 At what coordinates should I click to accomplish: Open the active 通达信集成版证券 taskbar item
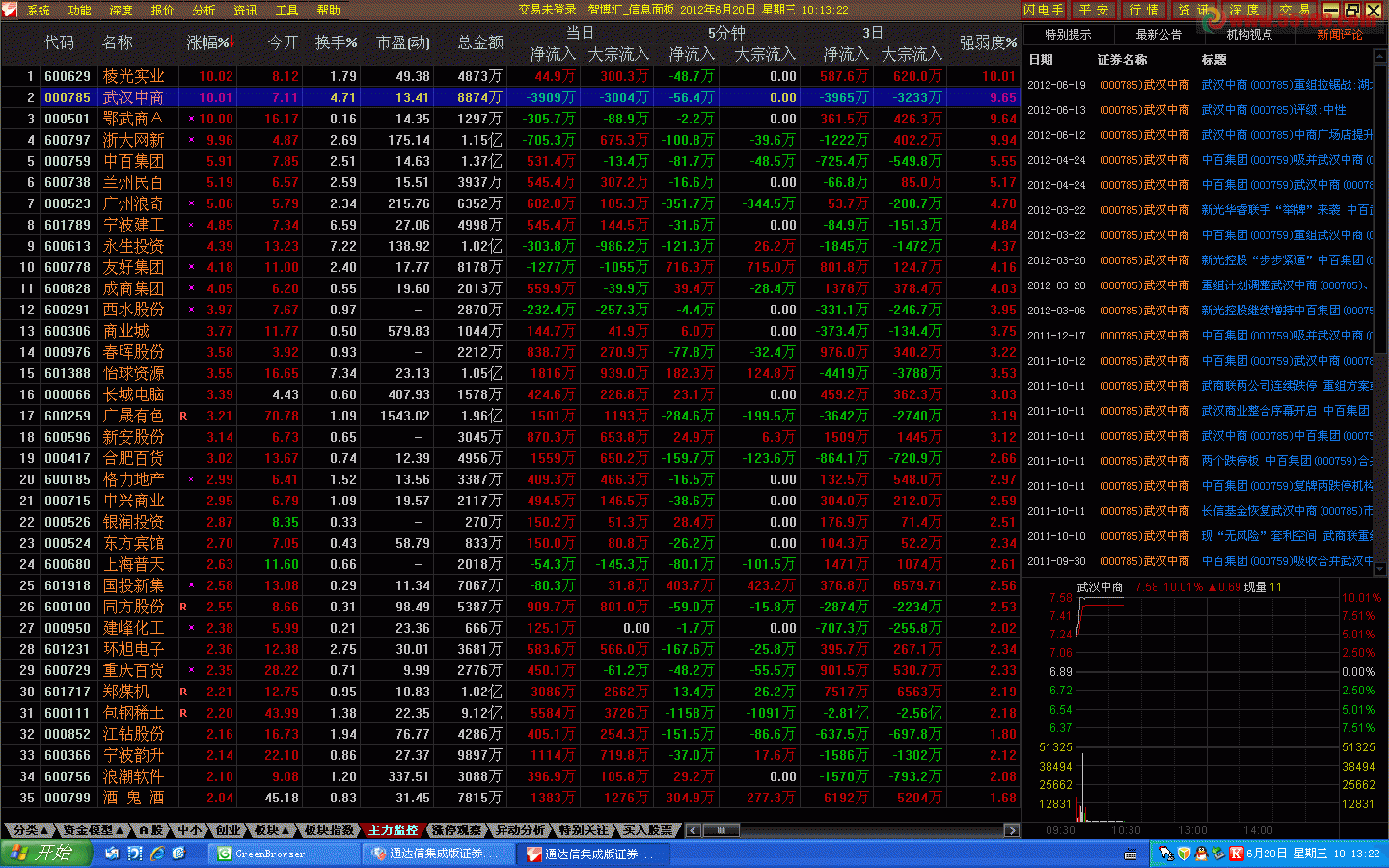click(x=594, y=854)
